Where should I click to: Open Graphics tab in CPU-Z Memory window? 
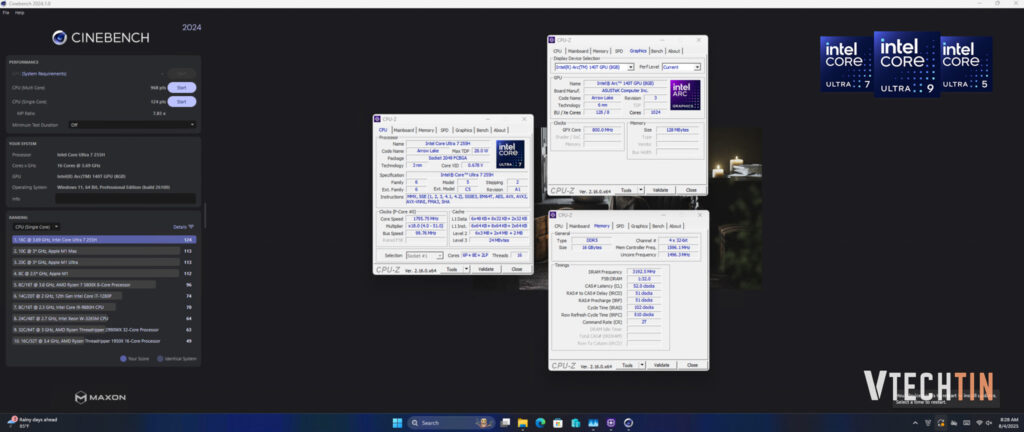639,226
